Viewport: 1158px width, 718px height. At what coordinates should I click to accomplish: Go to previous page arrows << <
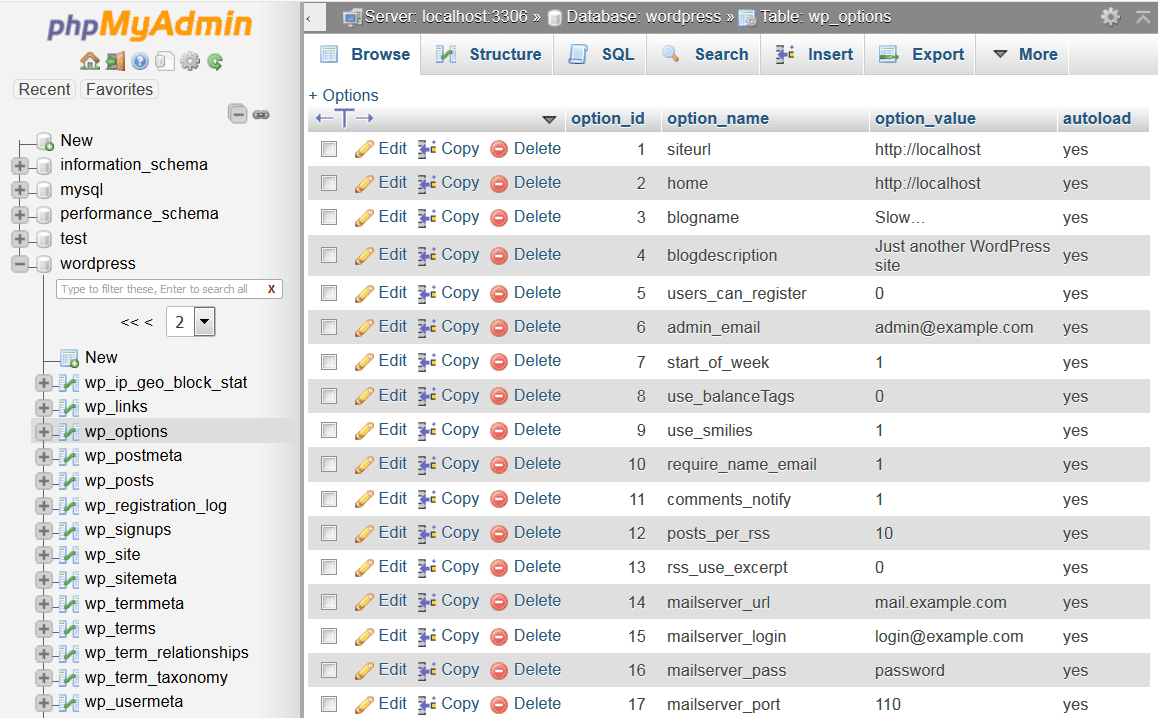[137, 322]
